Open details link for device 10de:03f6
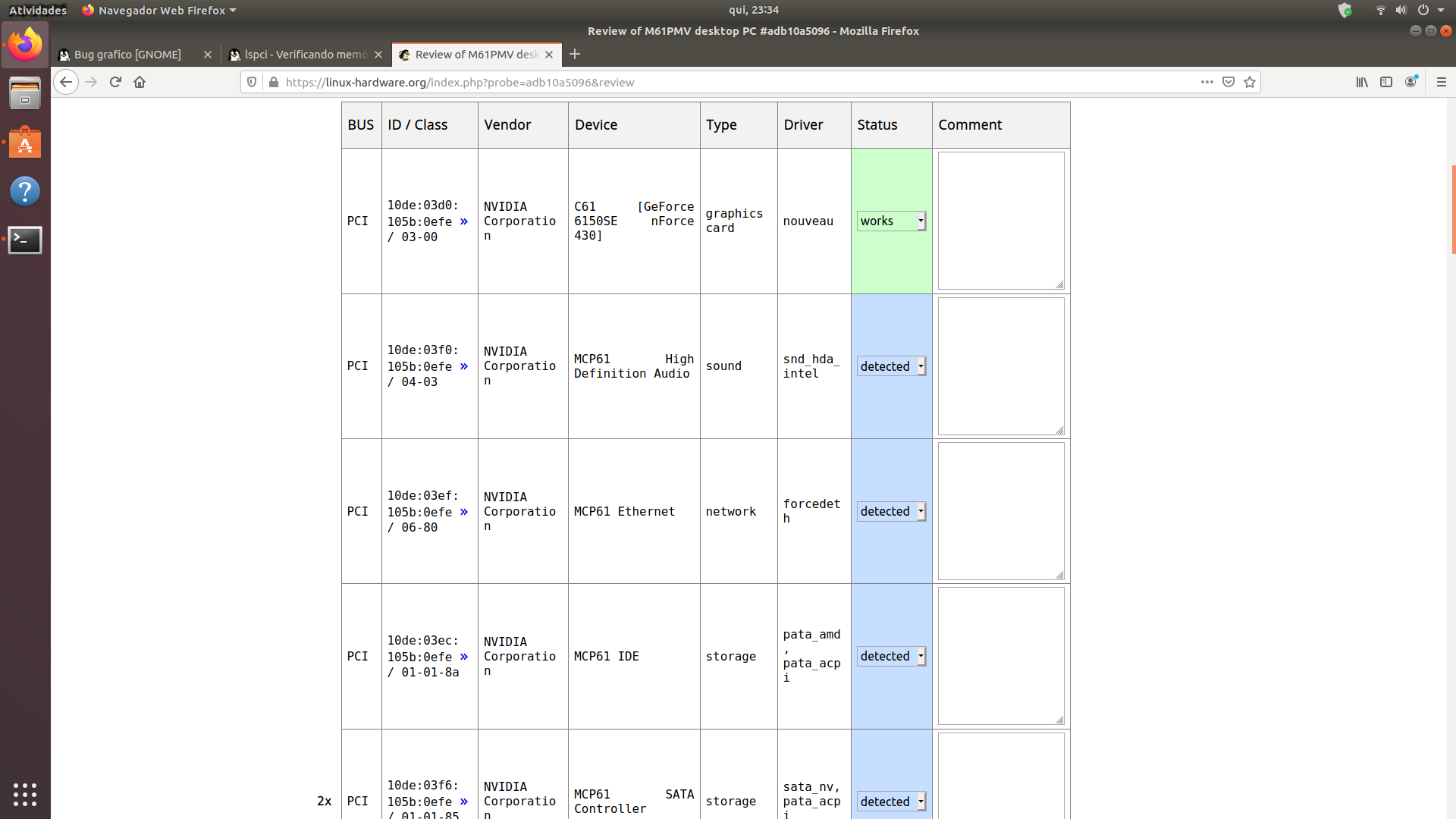The image size is (1456, 819). (464, 802)
